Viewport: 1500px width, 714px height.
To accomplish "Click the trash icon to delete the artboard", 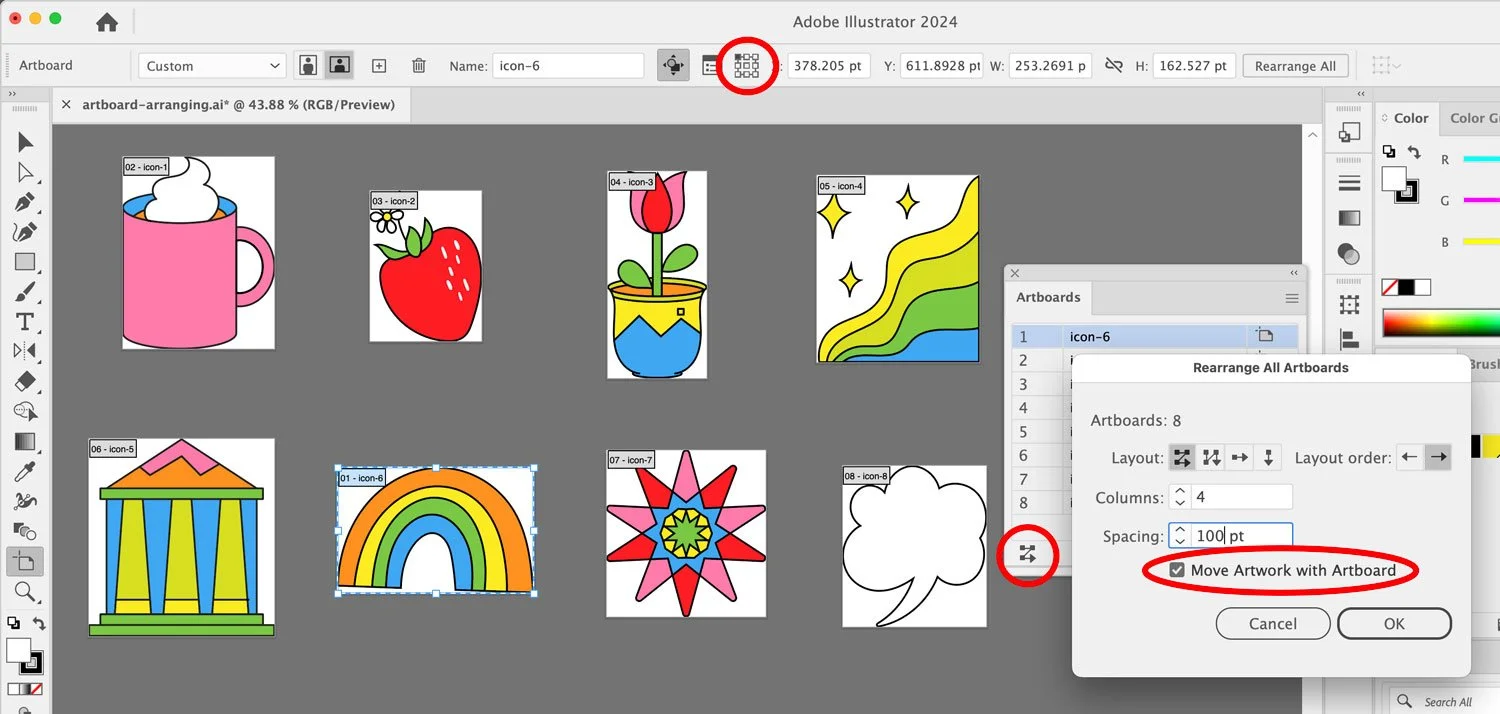I will [419, 65].
